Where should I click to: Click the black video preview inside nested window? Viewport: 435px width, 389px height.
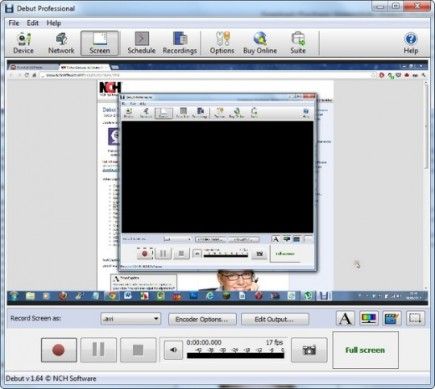[x=217, y=177]
